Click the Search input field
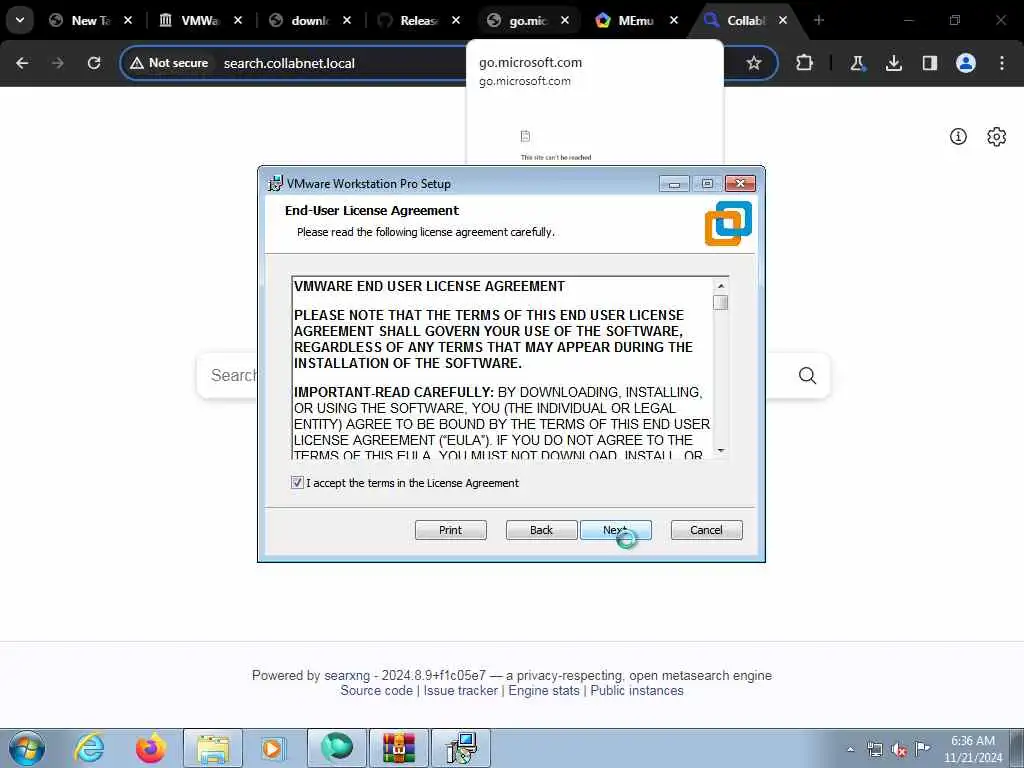1024x768 pixels. pos(232,376)
